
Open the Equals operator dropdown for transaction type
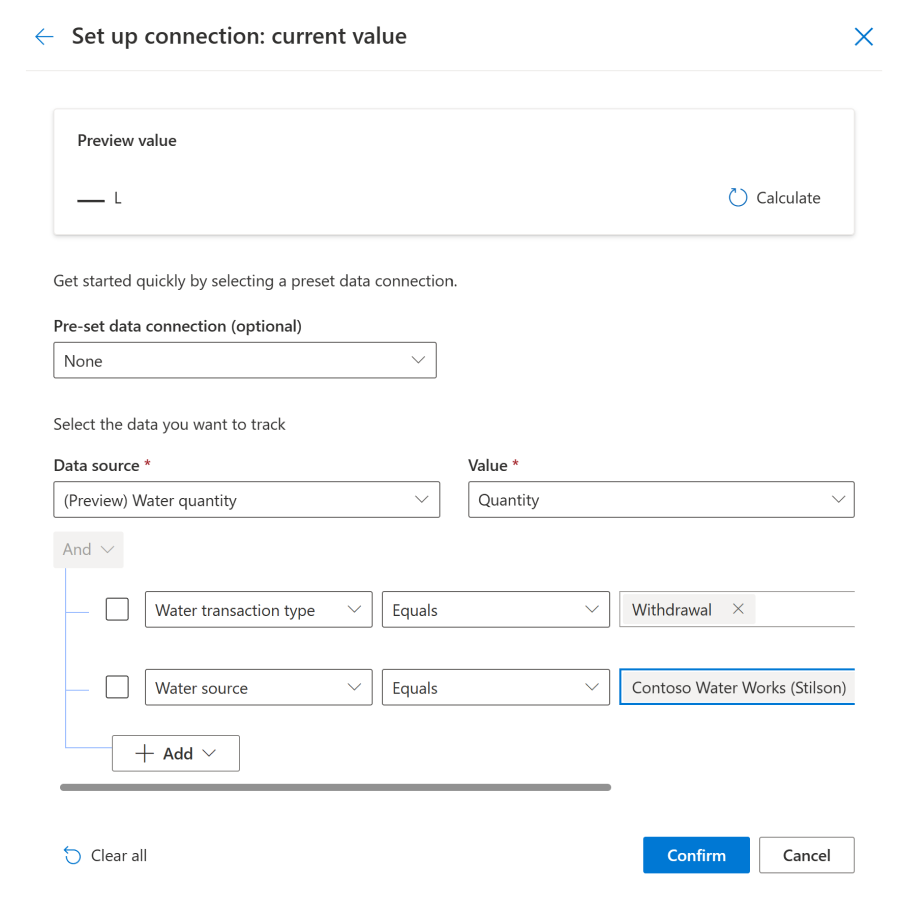(594, 608)
